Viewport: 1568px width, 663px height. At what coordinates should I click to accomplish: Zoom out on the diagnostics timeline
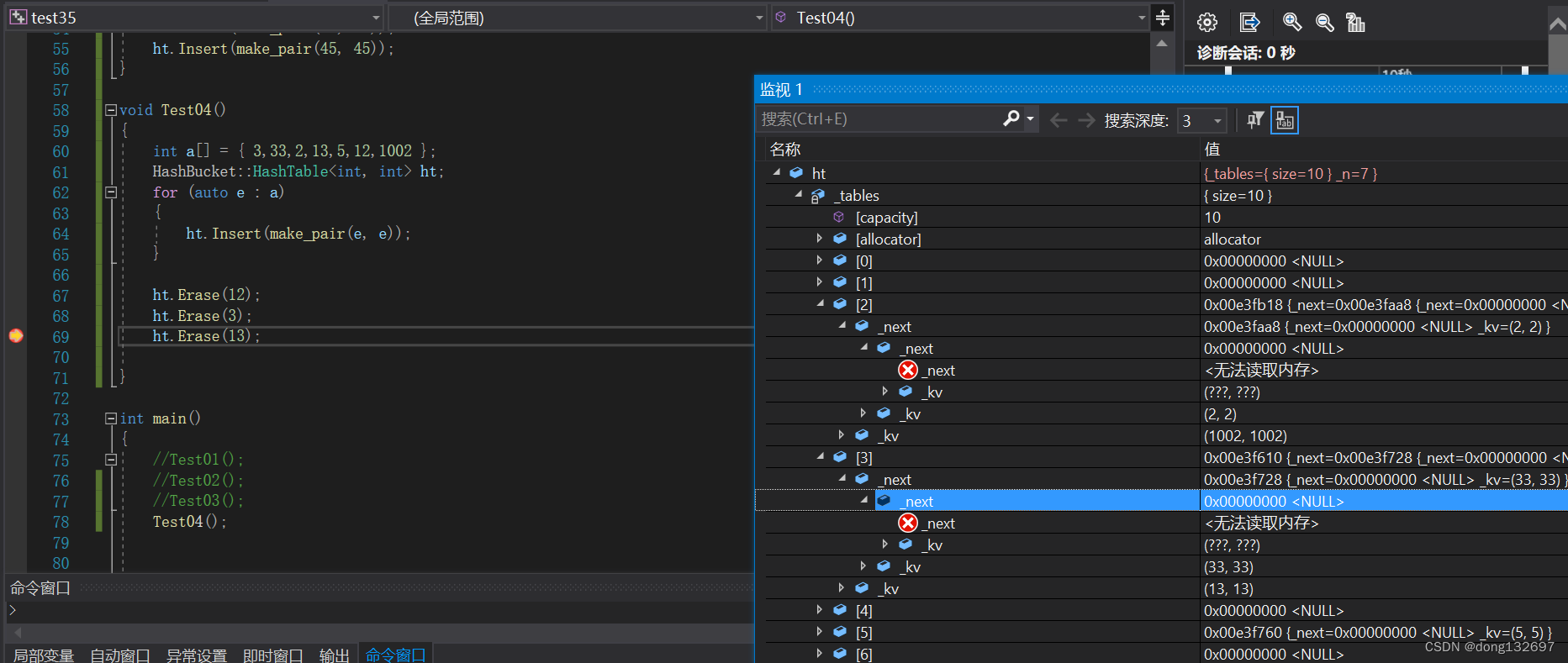tap(1325, 23)
